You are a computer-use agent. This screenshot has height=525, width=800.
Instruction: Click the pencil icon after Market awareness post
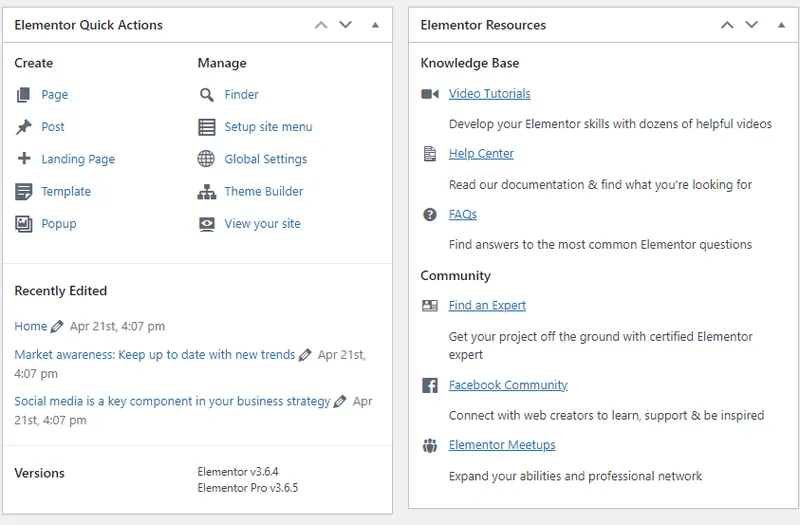coord(305,355)
